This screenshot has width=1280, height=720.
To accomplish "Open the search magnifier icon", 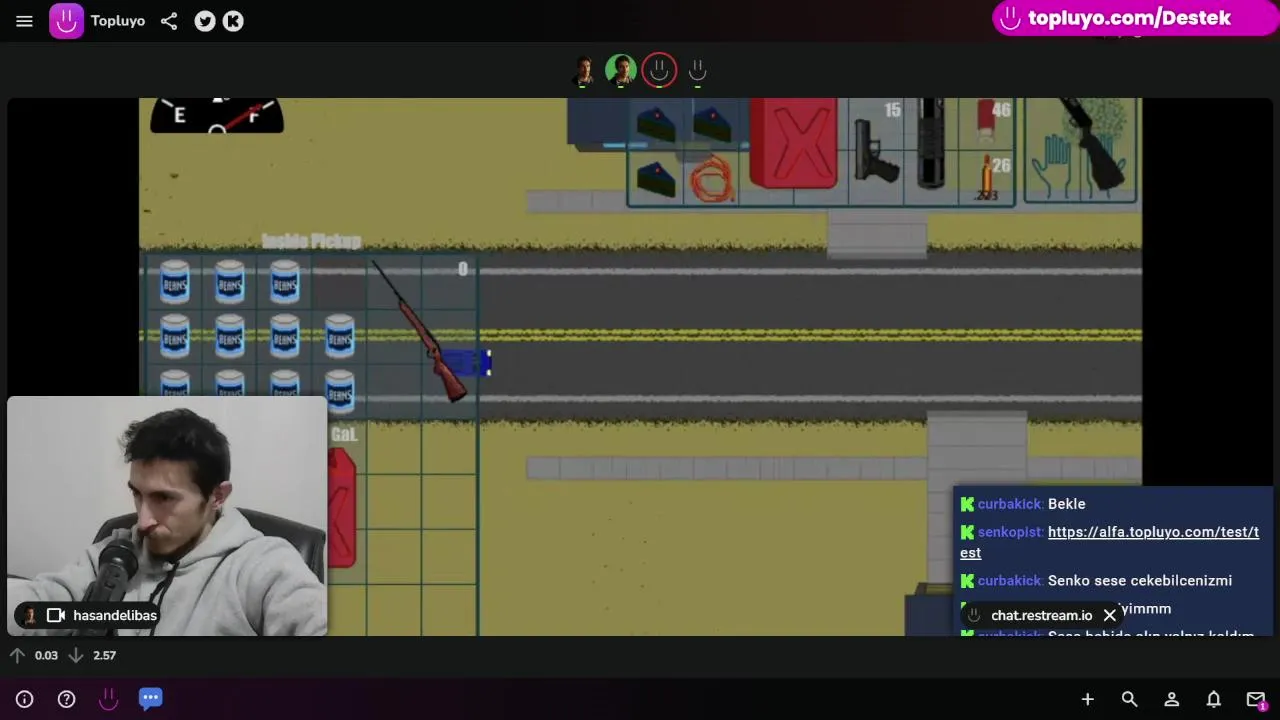I will click(x=1129, y=699).
